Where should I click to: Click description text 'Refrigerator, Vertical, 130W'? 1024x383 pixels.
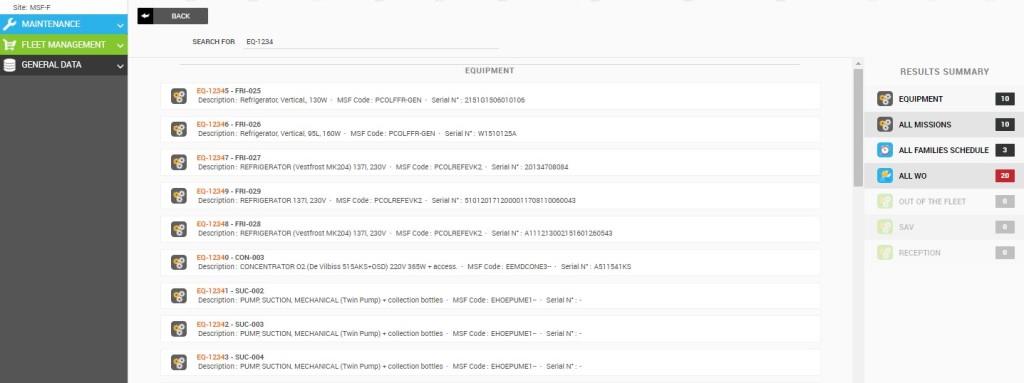coord(283,101)
